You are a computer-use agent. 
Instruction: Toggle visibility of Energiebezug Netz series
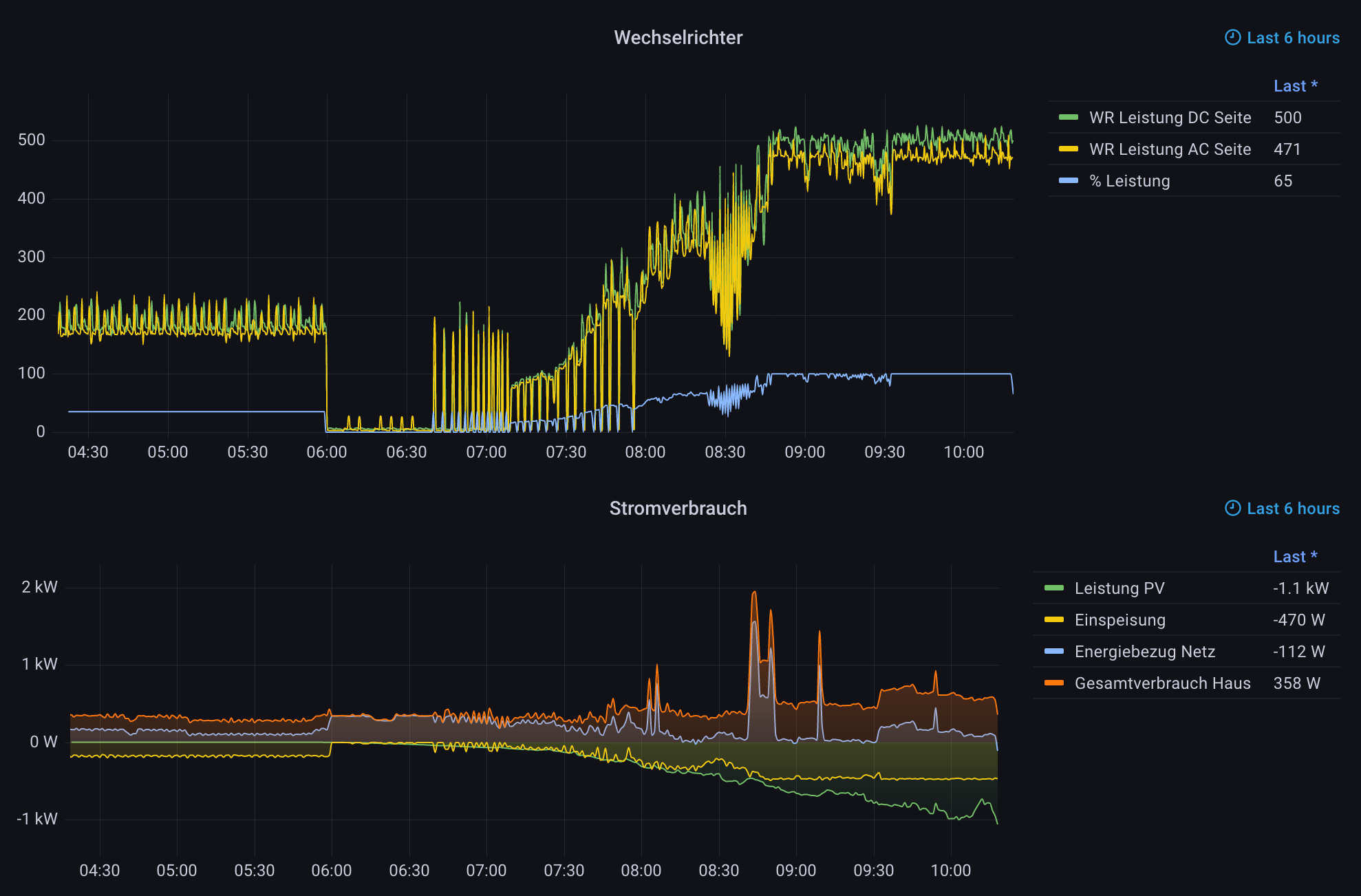[1145, 652]
